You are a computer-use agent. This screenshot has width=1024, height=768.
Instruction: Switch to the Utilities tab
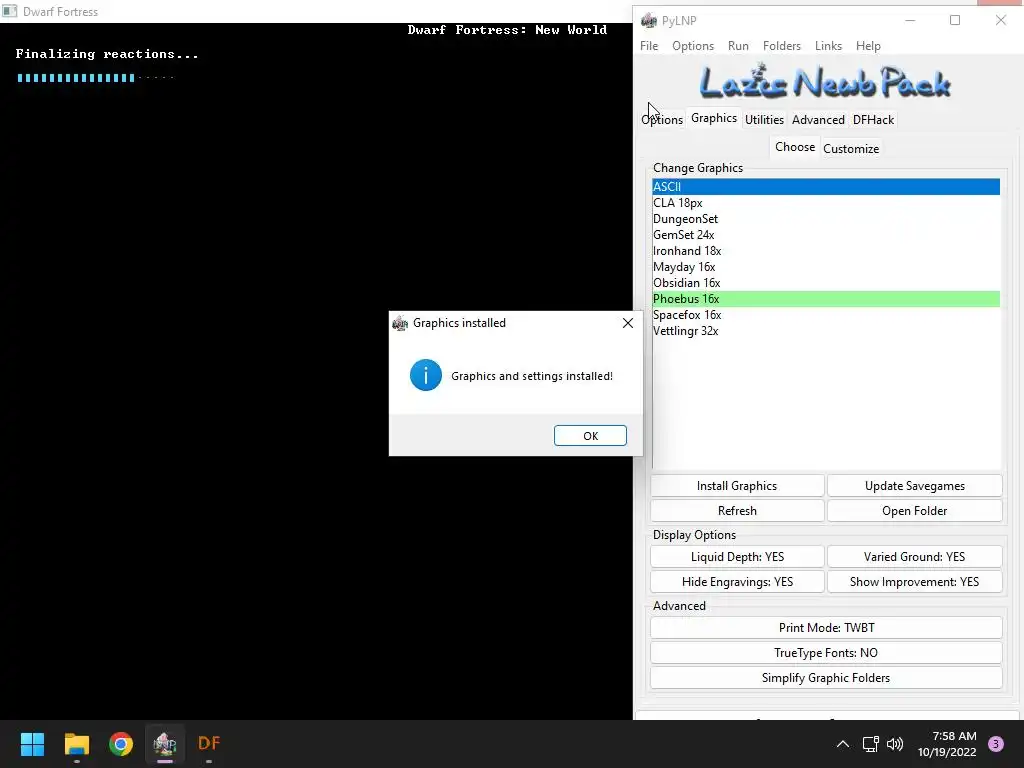pos(764,120)
